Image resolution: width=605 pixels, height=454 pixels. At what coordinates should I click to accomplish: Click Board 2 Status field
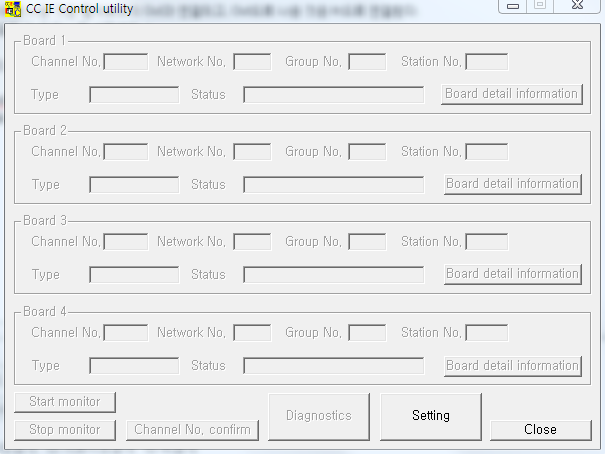(x=334, y=185)
